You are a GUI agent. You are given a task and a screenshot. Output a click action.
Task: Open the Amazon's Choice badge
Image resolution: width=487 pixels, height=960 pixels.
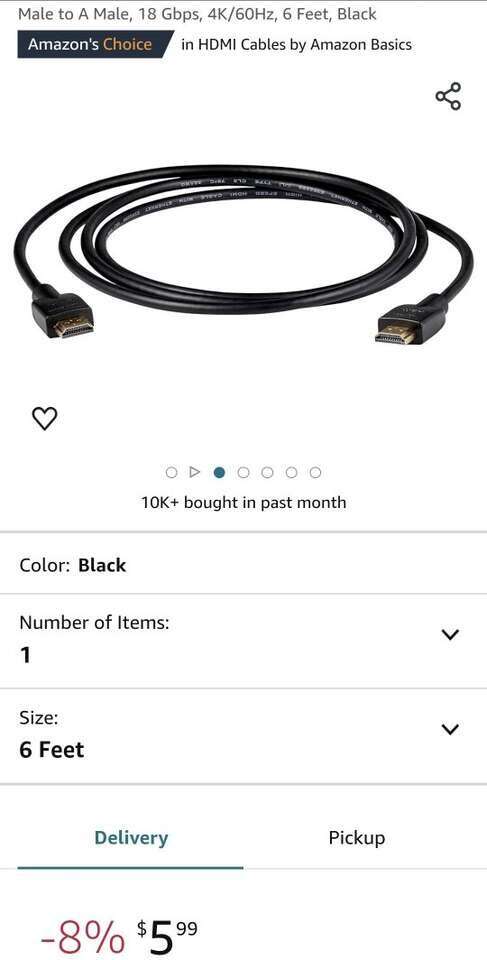pyautogui.click(x=92, y=45)
